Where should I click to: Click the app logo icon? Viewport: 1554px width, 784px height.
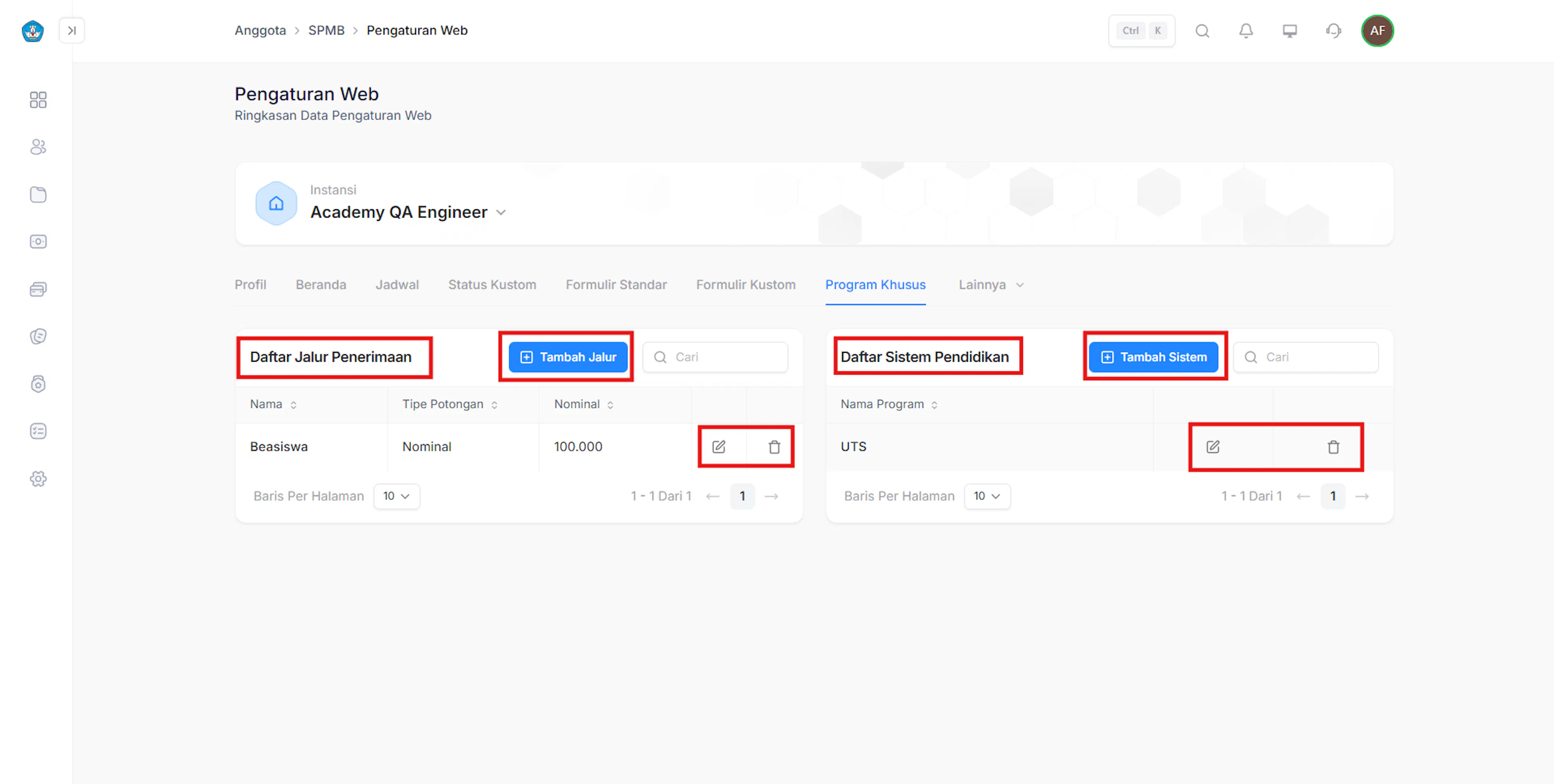tap(32, 31)
